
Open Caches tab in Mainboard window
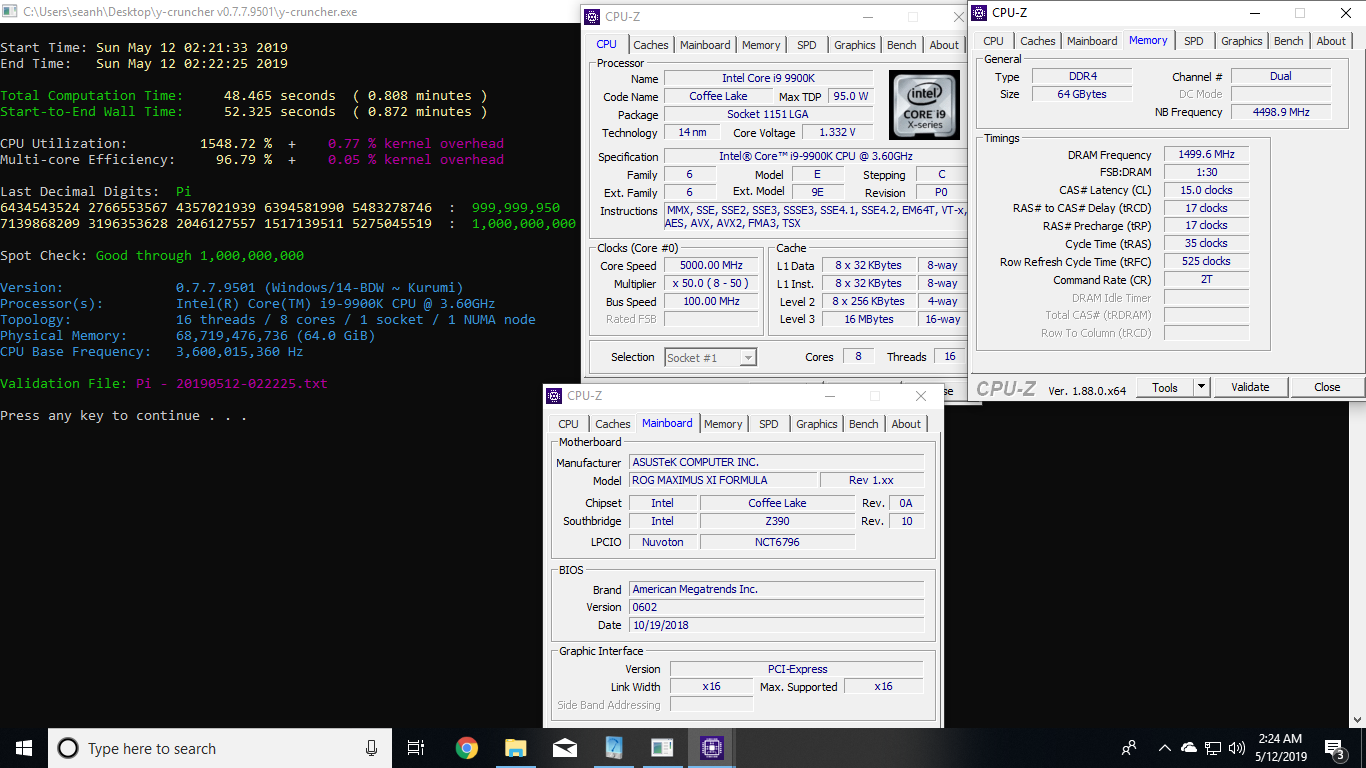click(613, 424)
